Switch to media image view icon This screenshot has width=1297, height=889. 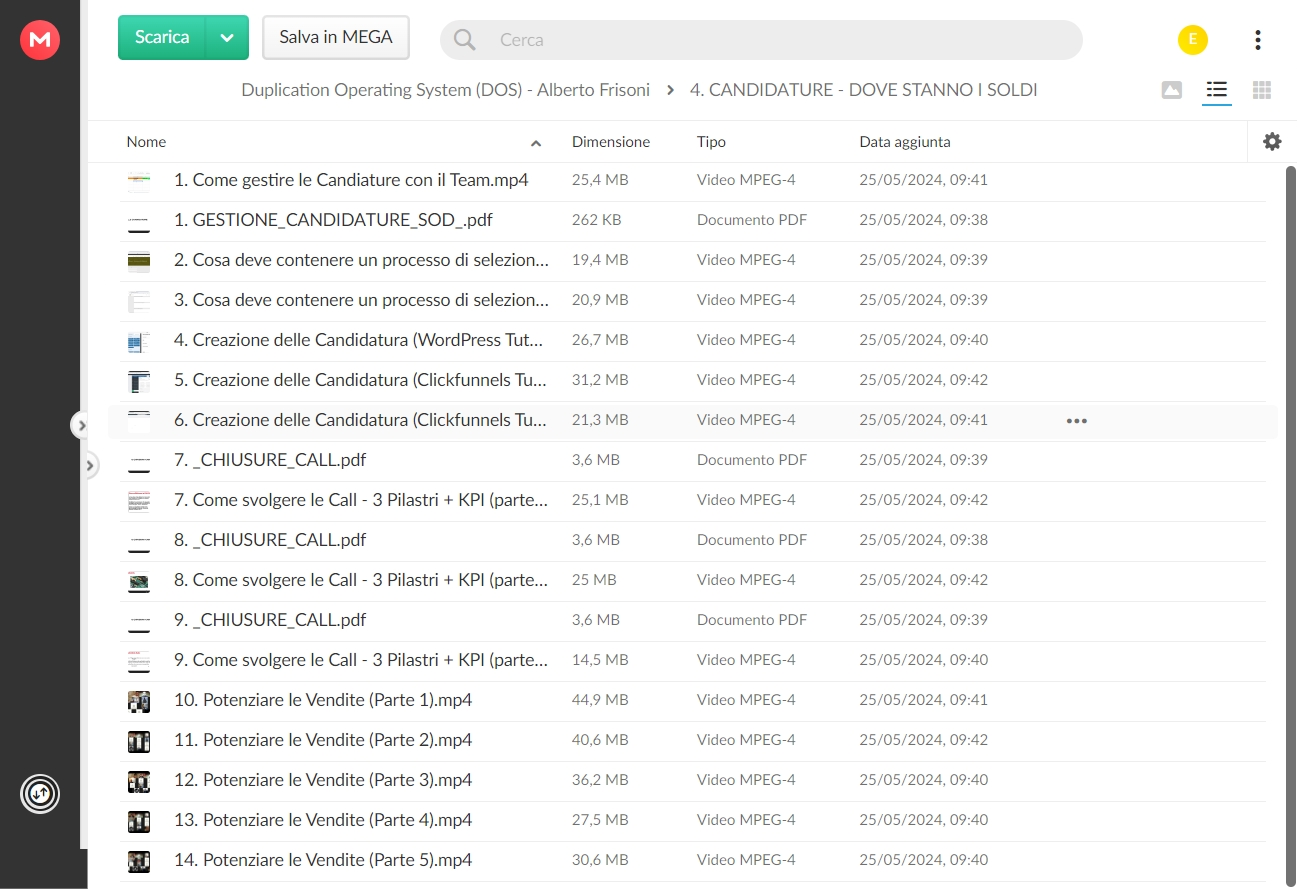[x=1172, y=90]
